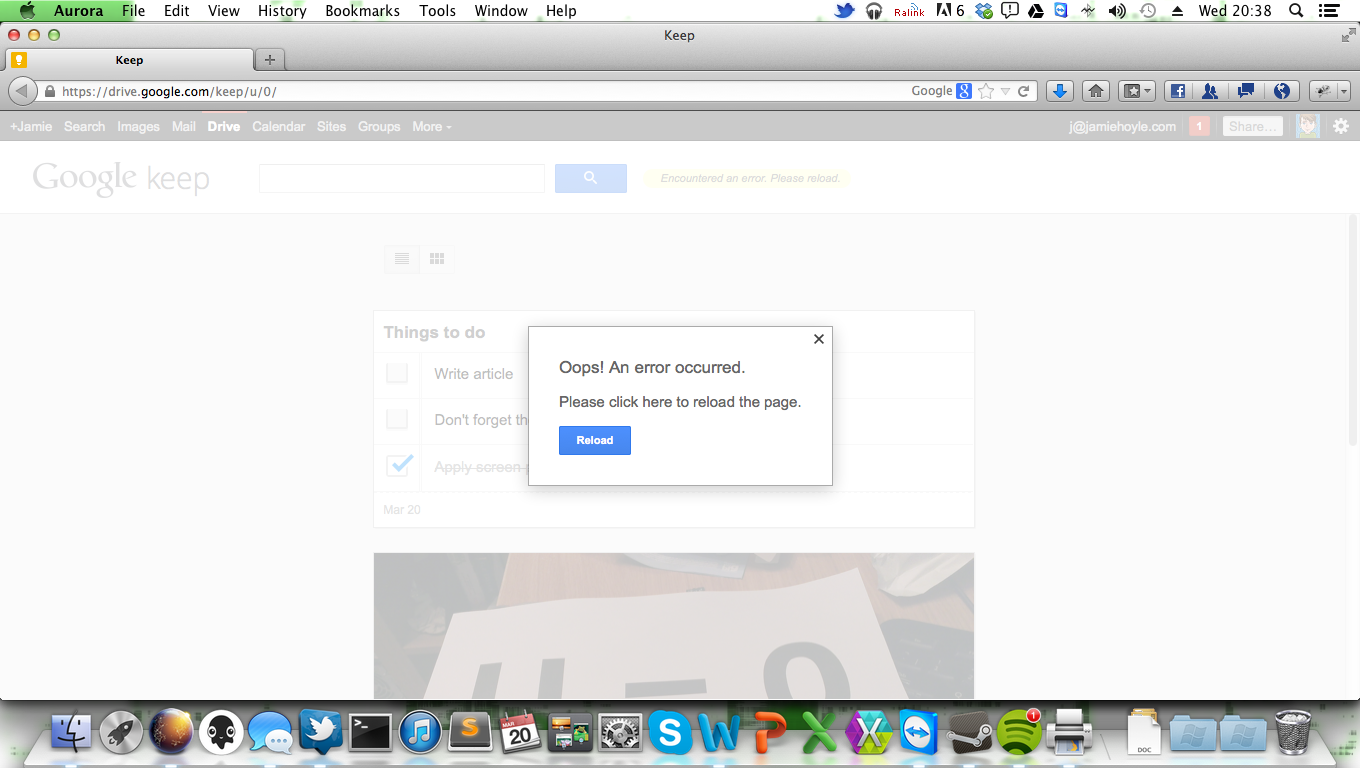
Task: Open the File menu
Action: (133, 11)
